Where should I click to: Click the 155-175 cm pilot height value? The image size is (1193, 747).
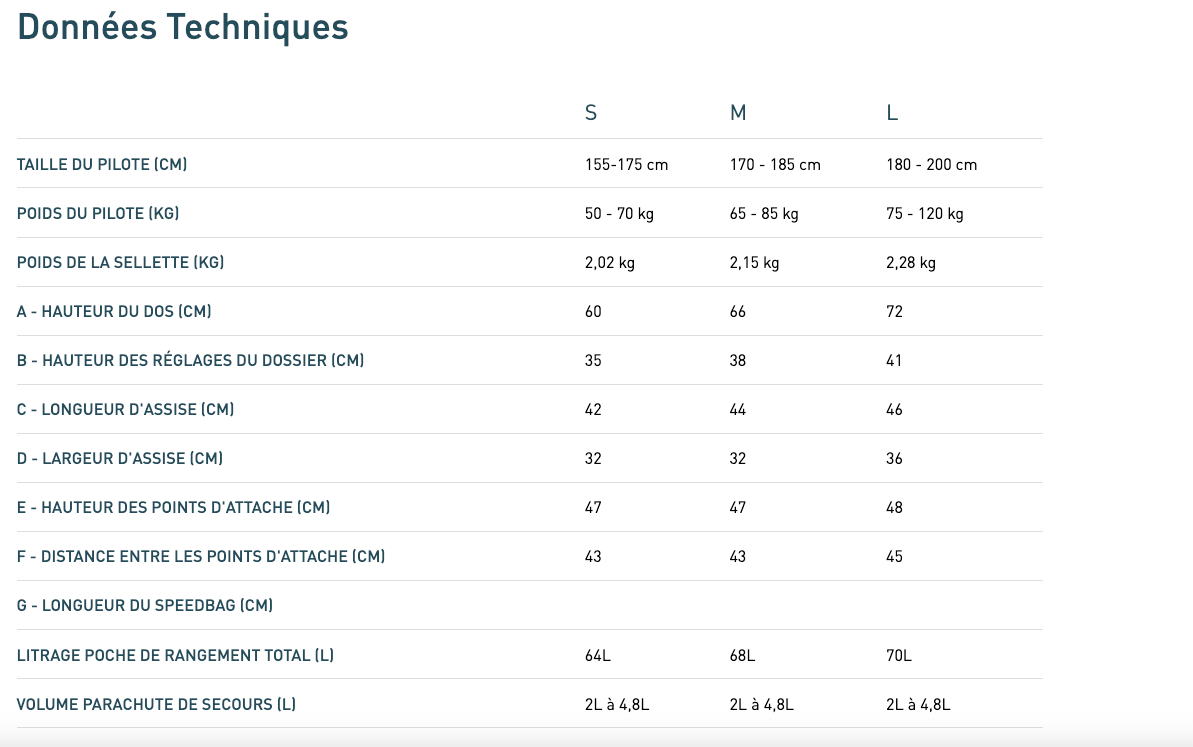pyautogui.click(x=626, y=164)
